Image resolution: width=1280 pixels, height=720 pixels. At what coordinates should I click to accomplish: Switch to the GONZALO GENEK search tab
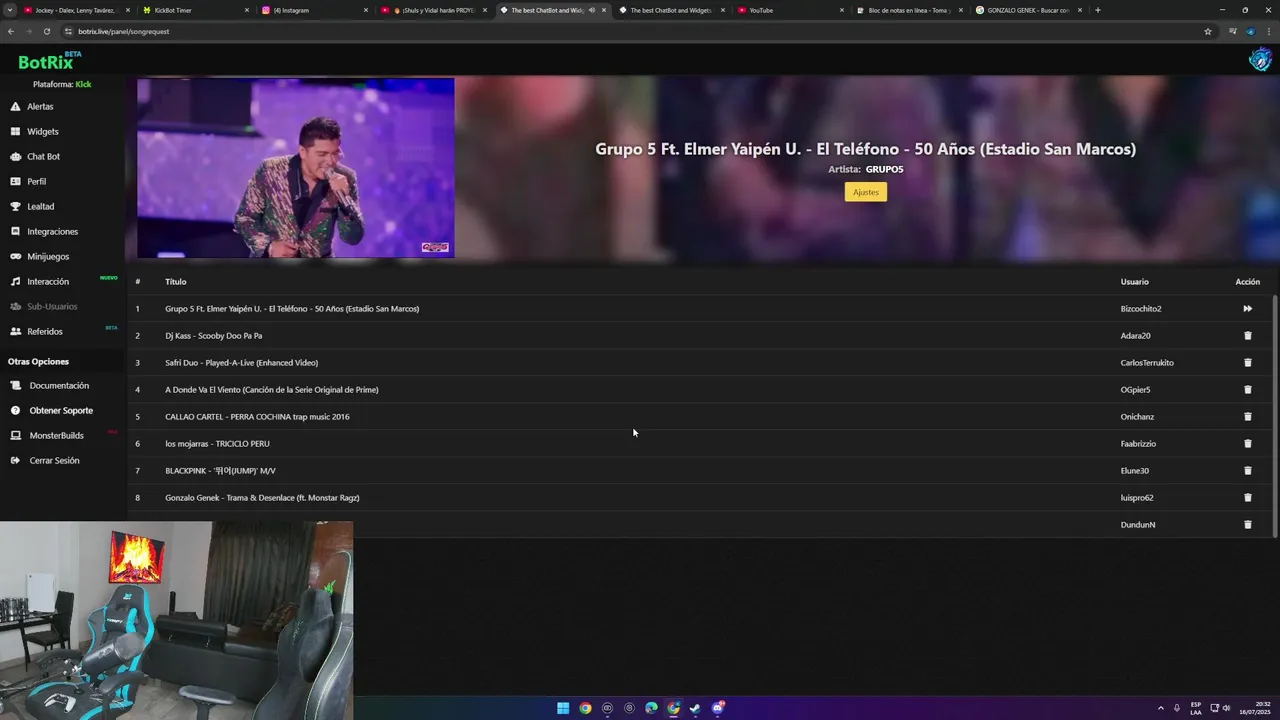point(1029,10)
